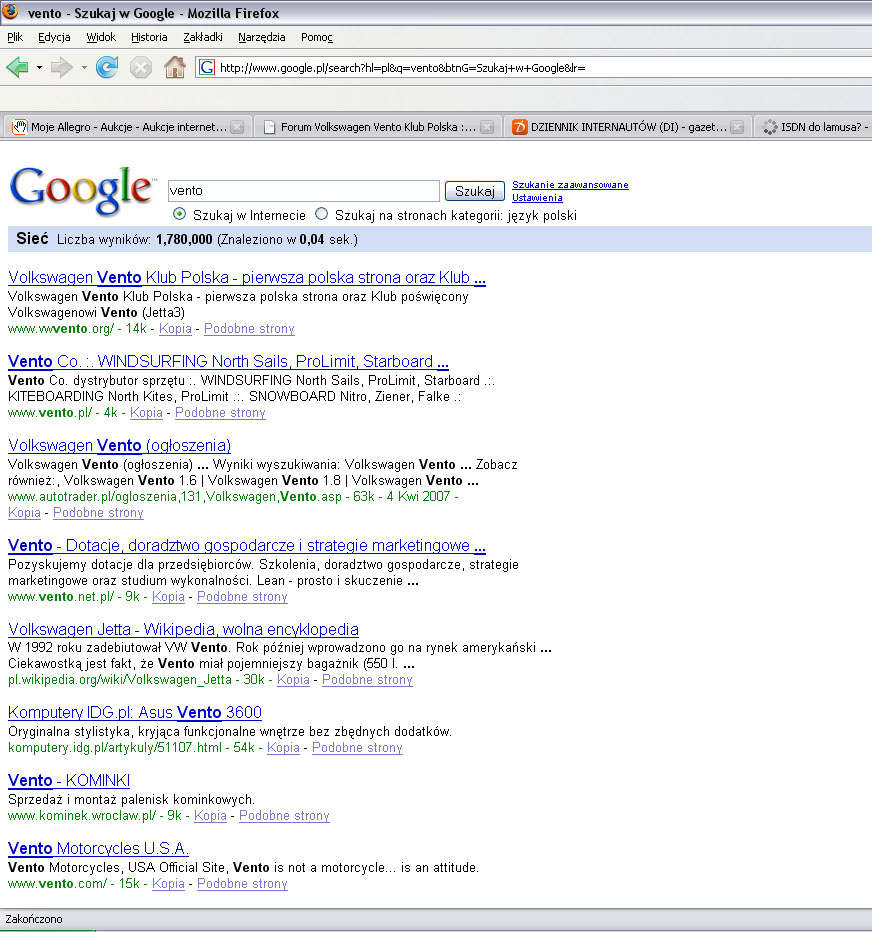Switch to the Moje Allegro tab

127,127
